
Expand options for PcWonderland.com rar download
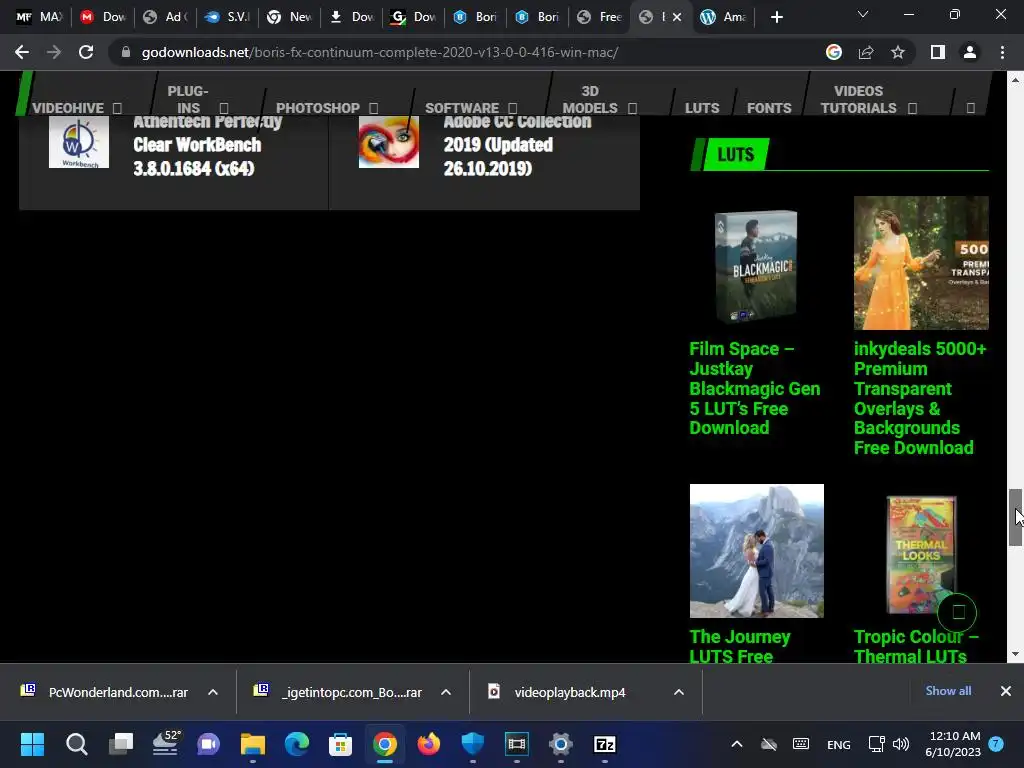click(x=213, y=692)
